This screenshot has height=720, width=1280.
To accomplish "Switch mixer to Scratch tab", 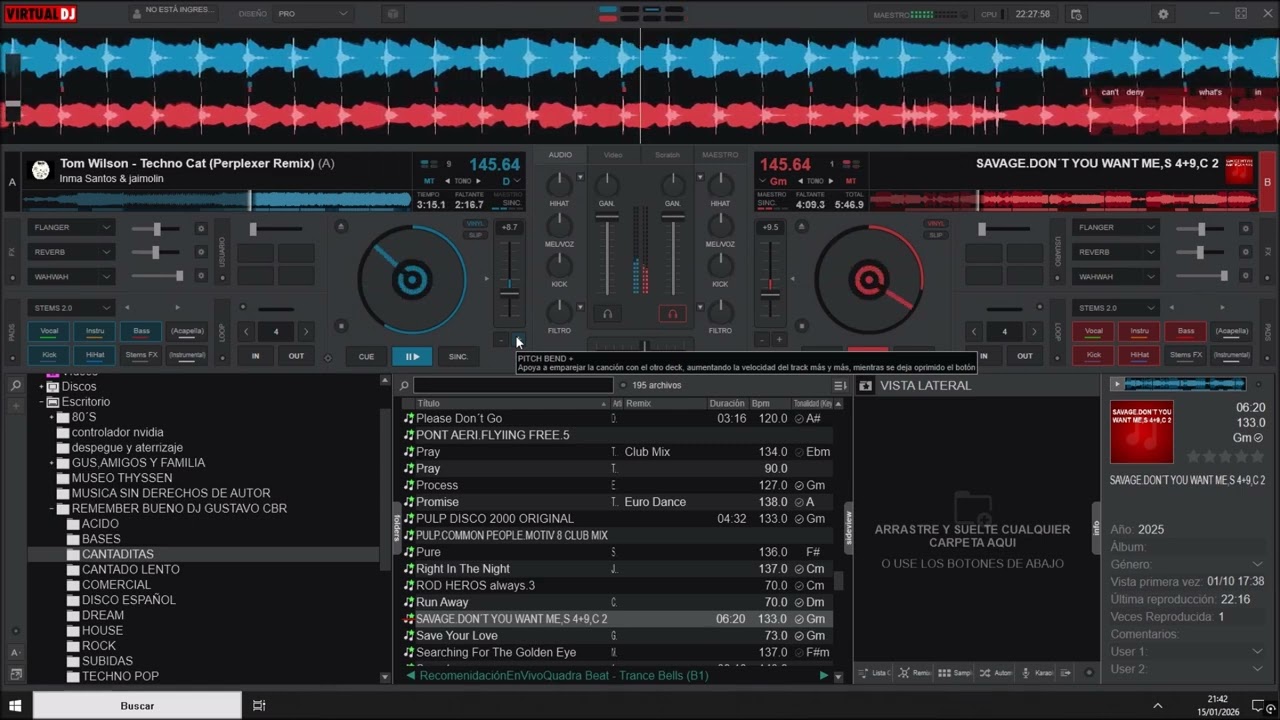I will [667, 155].
